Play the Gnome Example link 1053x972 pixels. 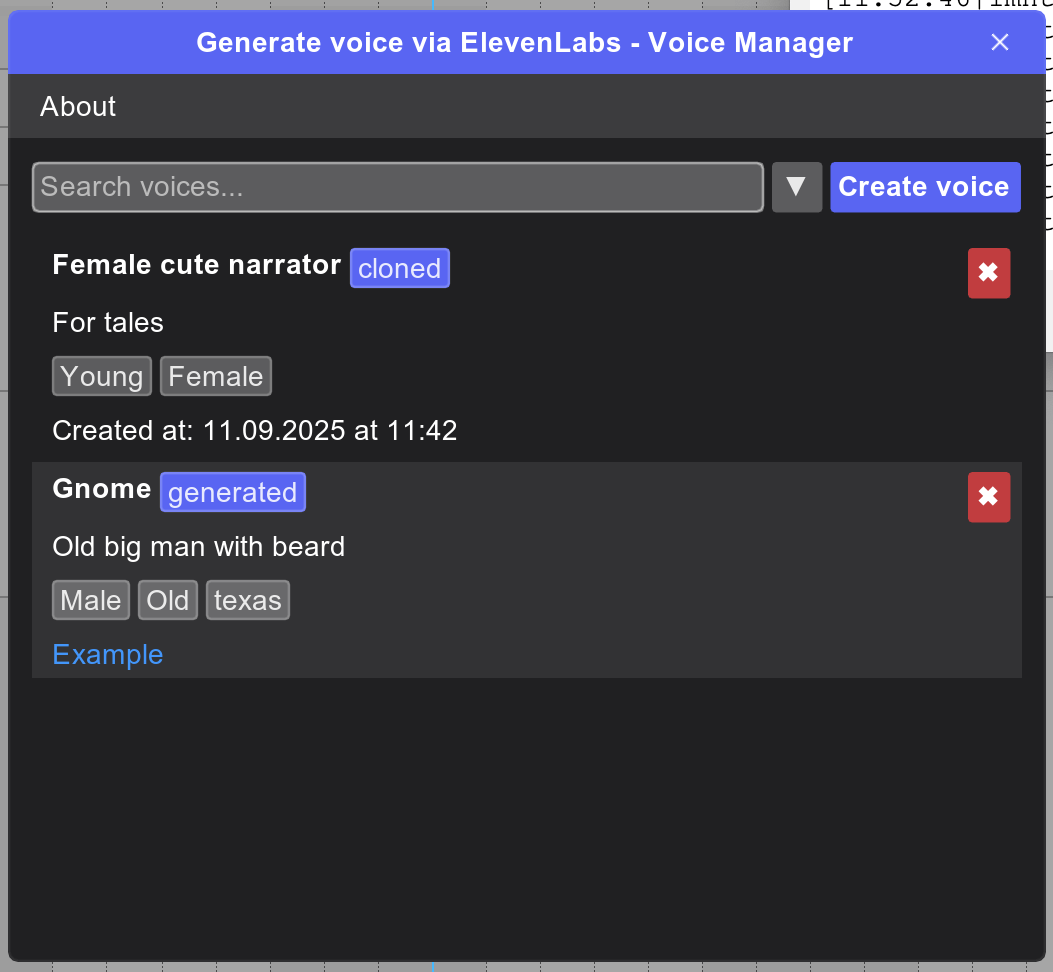pyautogui.click(x=107, y=654)
